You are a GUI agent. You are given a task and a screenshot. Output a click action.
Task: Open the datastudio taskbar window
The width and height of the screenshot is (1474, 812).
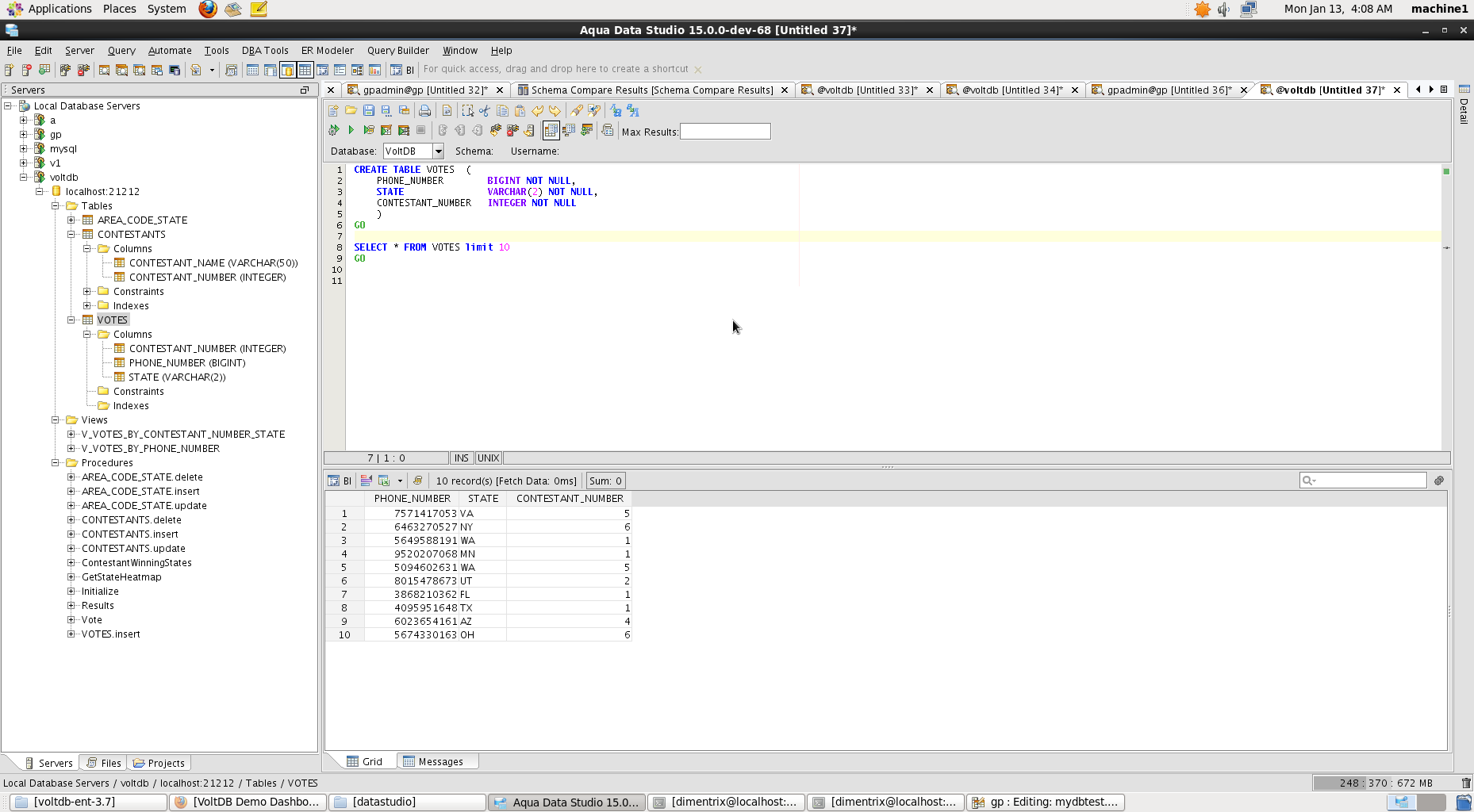click(408, 802)
